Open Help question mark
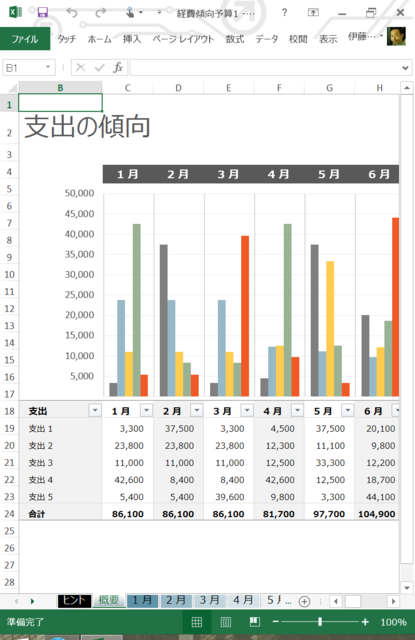This screenshot has height=640, width=415. [x=284, y=13]
